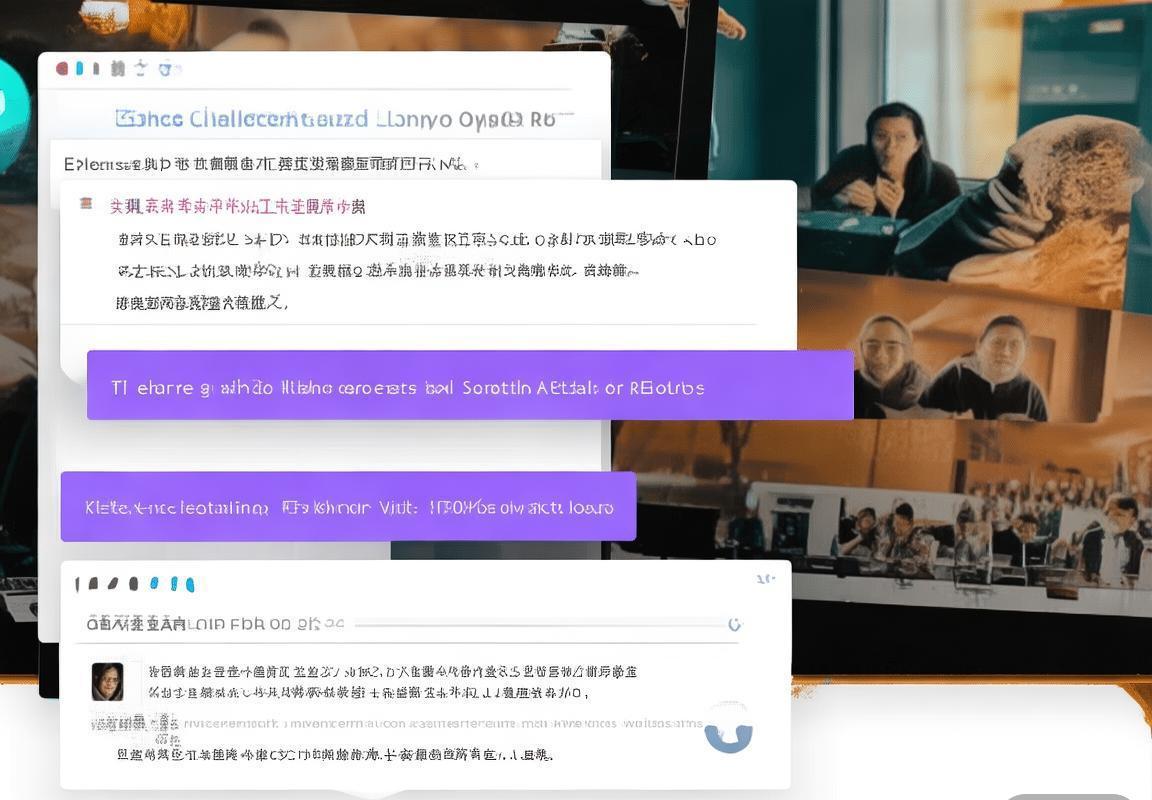Click the refresh icon at end of search bar

(734, 624)
